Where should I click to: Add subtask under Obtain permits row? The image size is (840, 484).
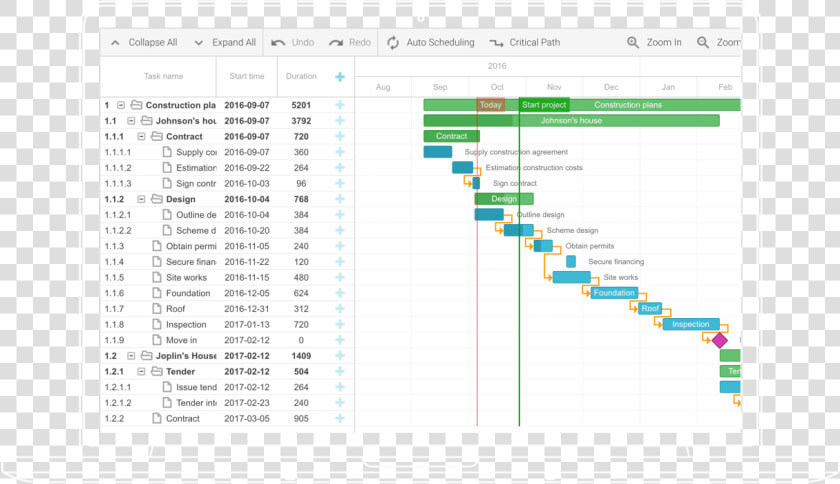coord(340,246)
